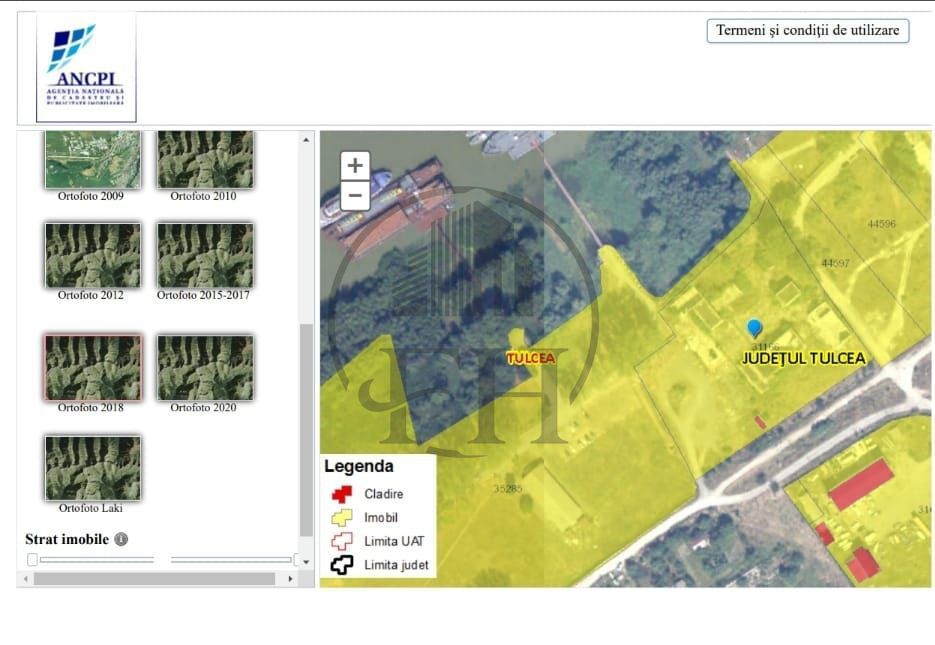This screenshot has width=935, height=645.
Task: Click the red Cladire legend icon
Action: click(x=342, y=493)
